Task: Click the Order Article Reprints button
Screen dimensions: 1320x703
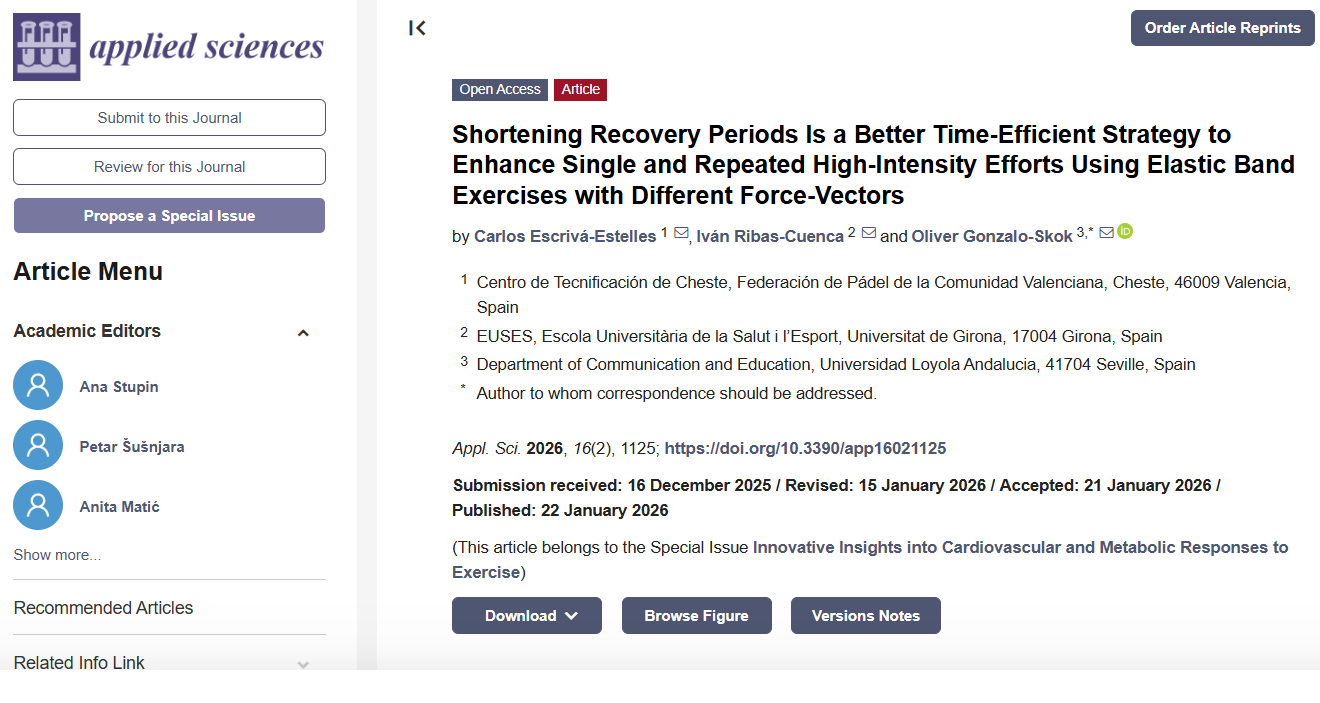Action: [x=1222, y=28]
